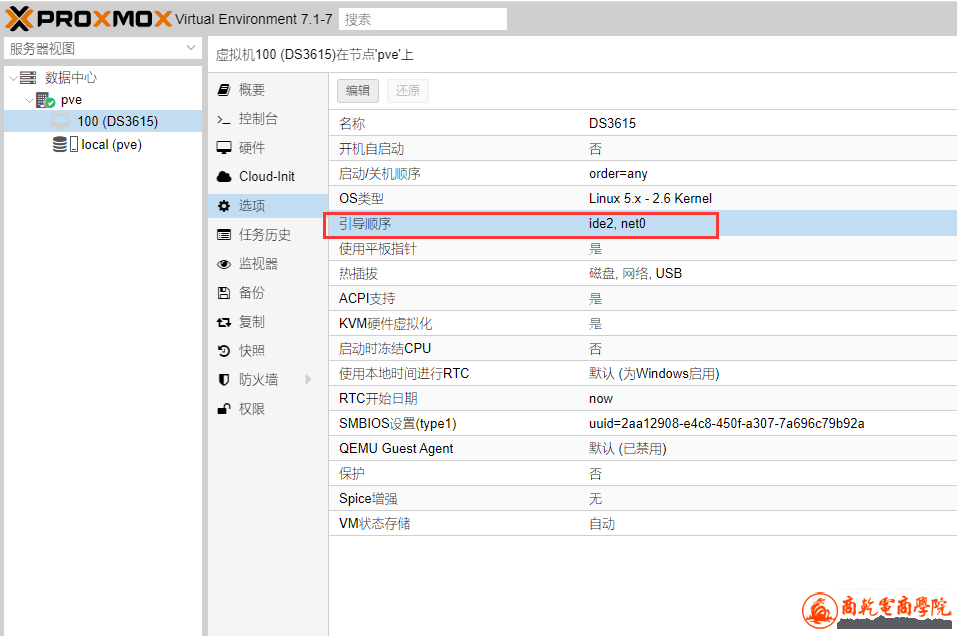Click the 还原 revert button
Image resolution: width=957 pixels, height=636 pixels.
click(x=408, y=91)
